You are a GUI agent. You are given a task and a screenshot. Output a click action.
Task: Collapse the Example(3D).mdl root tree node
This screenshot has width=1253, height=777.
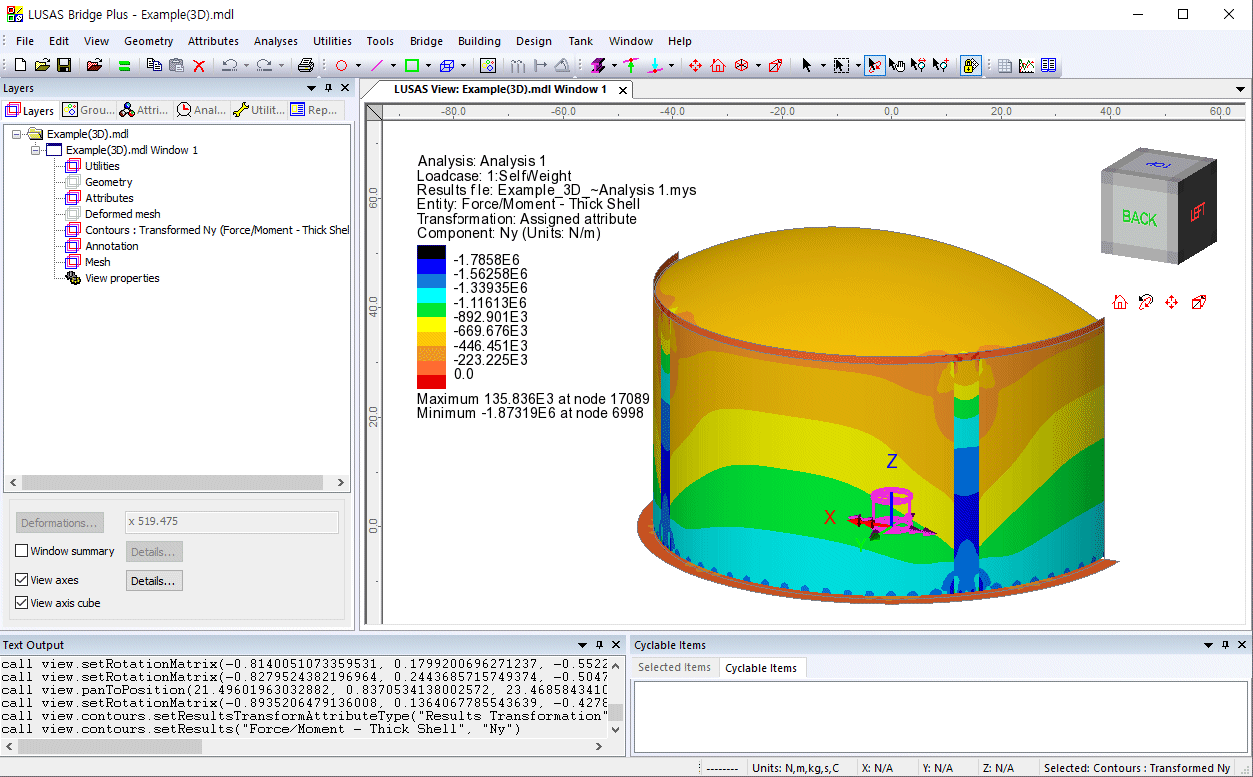17,134
